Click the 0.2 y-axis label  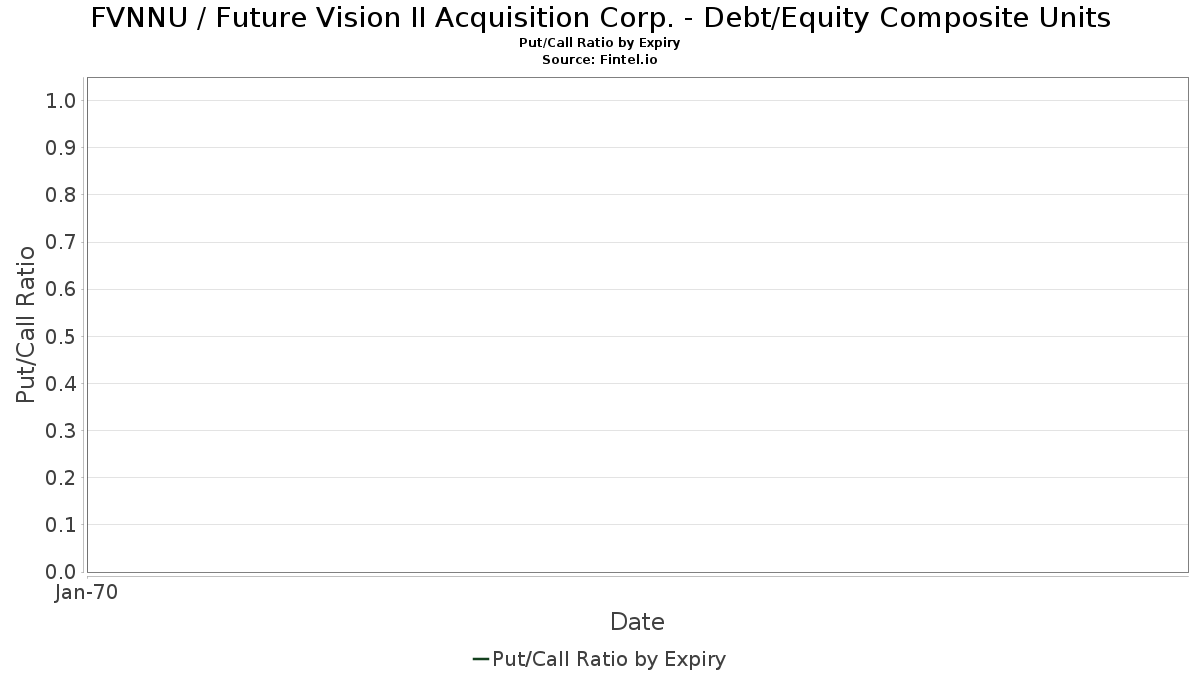click(x=61, y=478)
